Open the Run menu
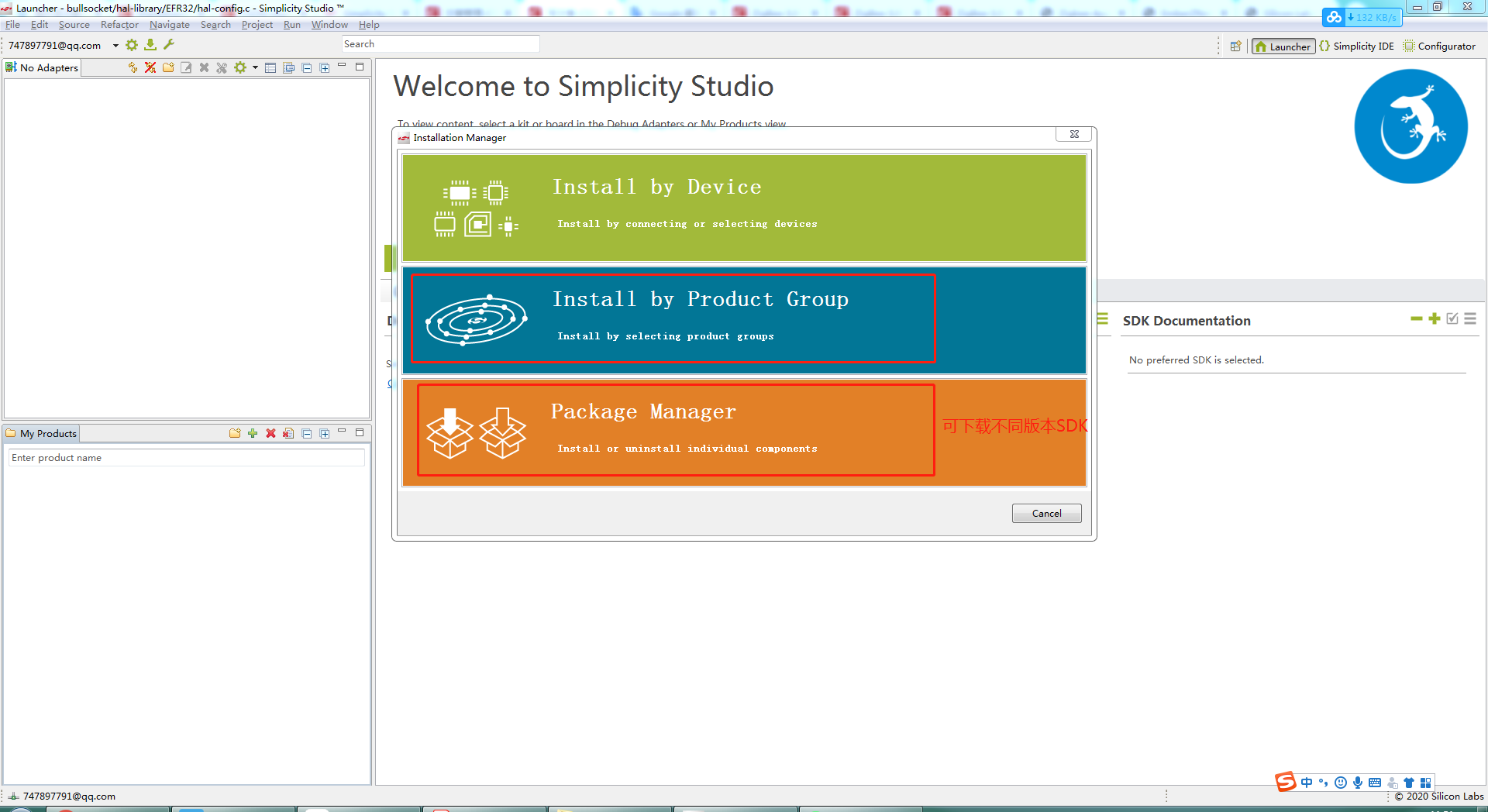Image resolution: width=1488 pixels, height=812 pixels. click(x=292, y=25)
